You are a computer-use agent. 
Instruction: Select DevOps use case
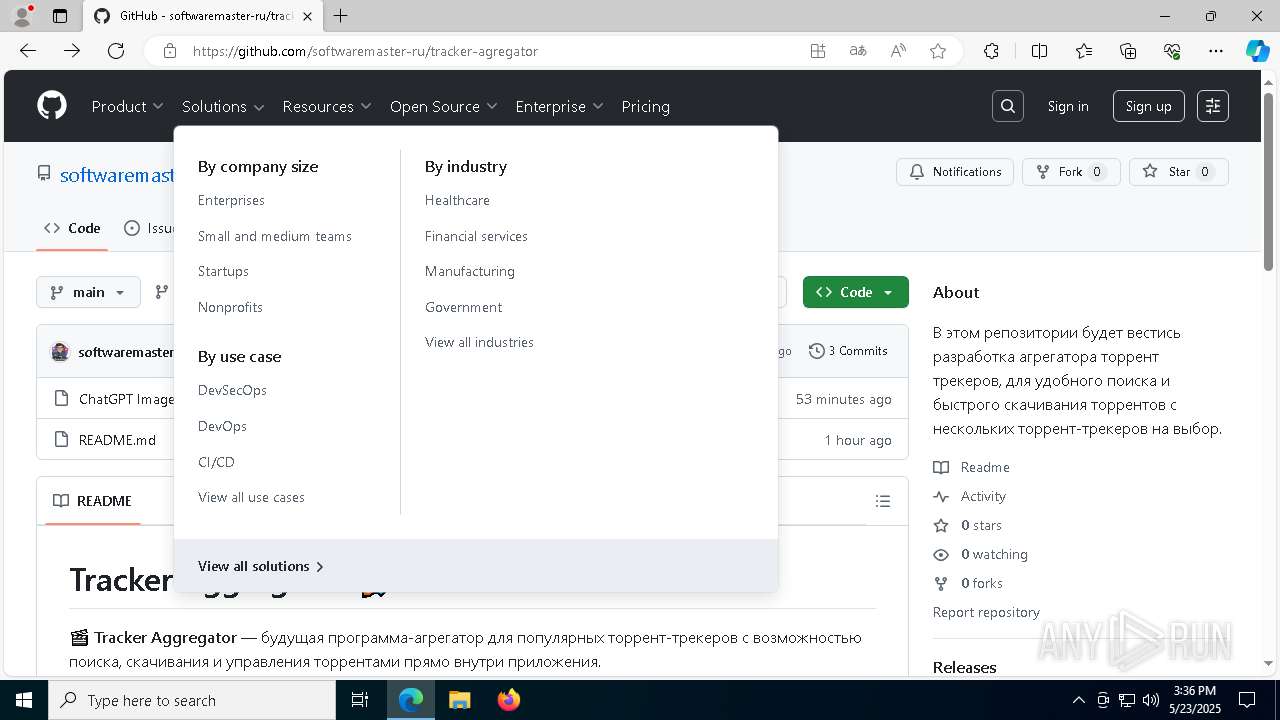222,426
